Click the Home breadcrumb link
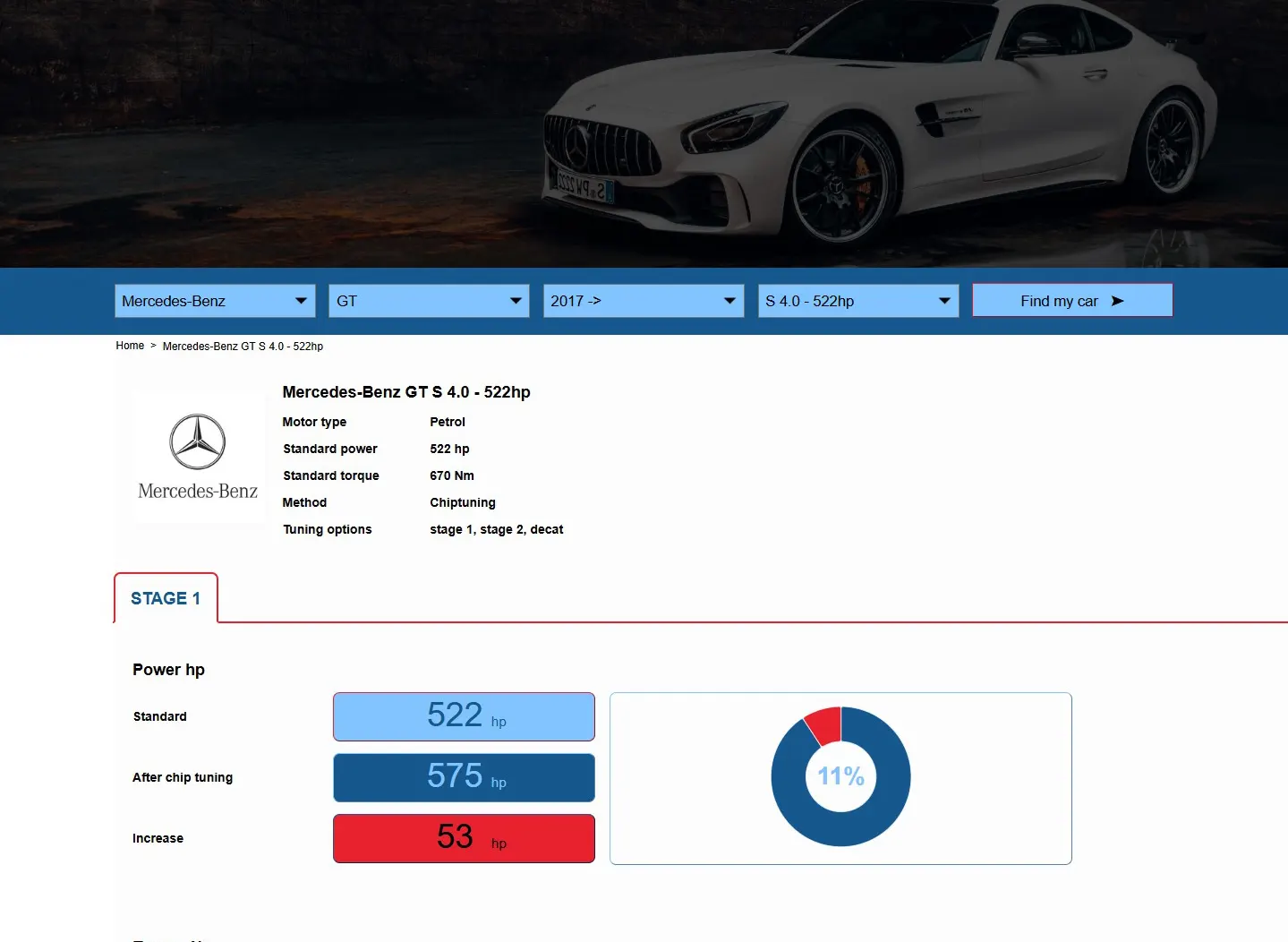Viewport: 1288px width, 942px height. point(130,346)
